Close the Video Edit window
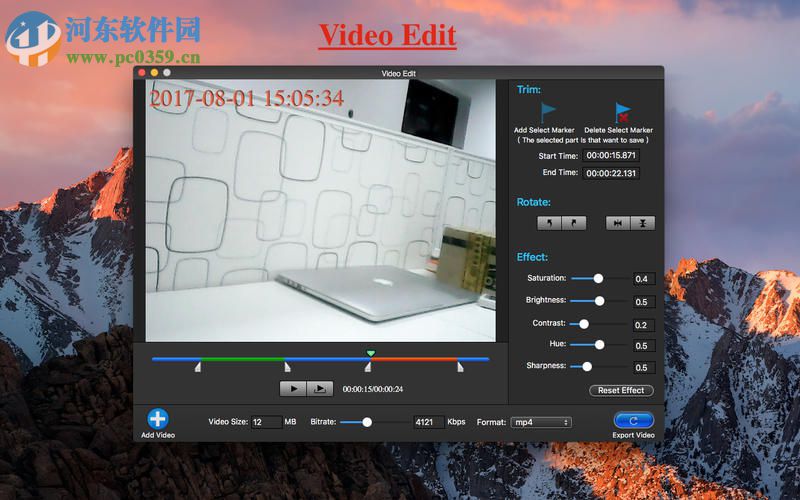 (x=142, y=73)
